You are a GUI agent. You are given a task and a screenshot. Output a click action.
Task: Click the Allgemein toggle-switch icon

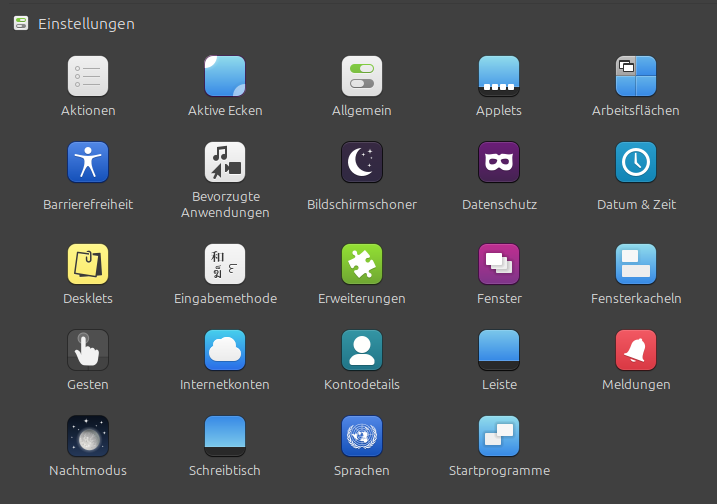[362, 76]
